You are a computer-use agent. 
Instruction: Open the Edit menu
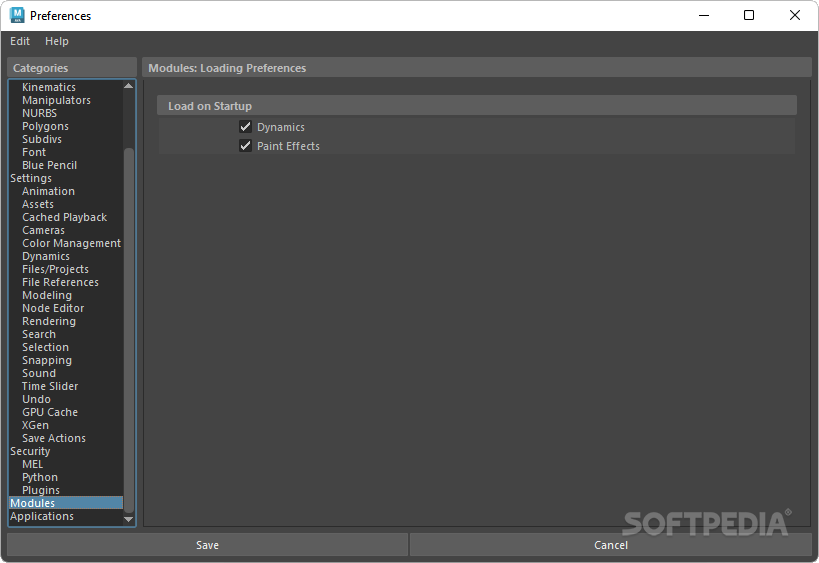point(20,41)
